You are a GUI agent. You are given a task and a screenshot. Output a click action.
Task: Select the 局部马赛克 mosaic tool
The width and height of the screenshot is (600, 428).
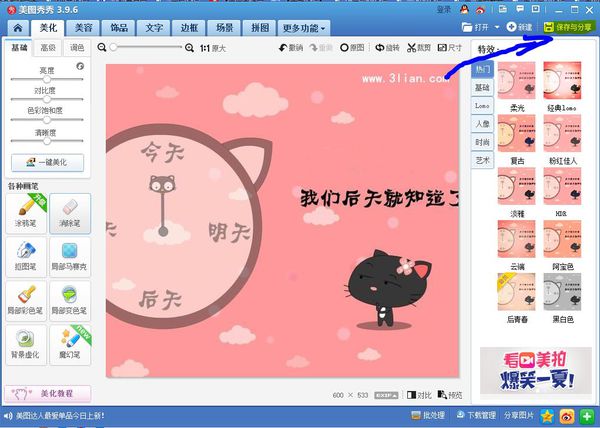click(70, 257)
